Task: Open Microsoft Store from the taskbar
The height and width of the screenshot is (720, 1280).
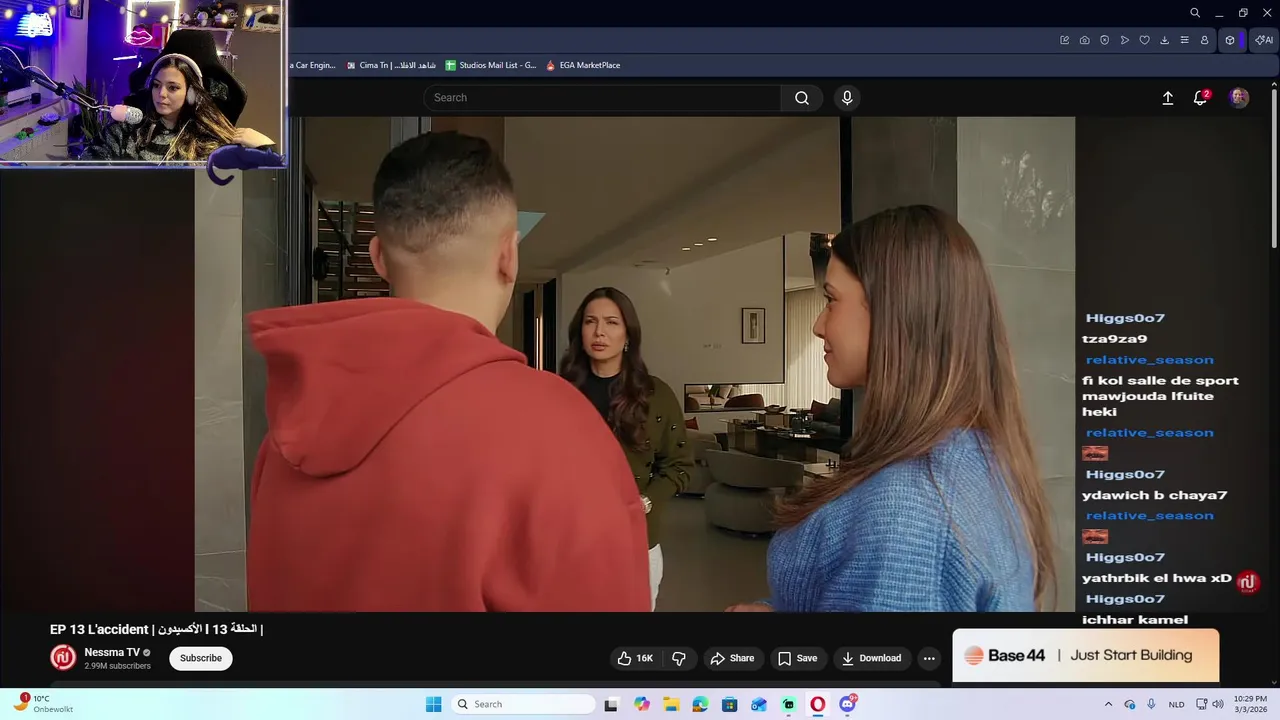Action: pyautogui.click(x=730, y=704)
